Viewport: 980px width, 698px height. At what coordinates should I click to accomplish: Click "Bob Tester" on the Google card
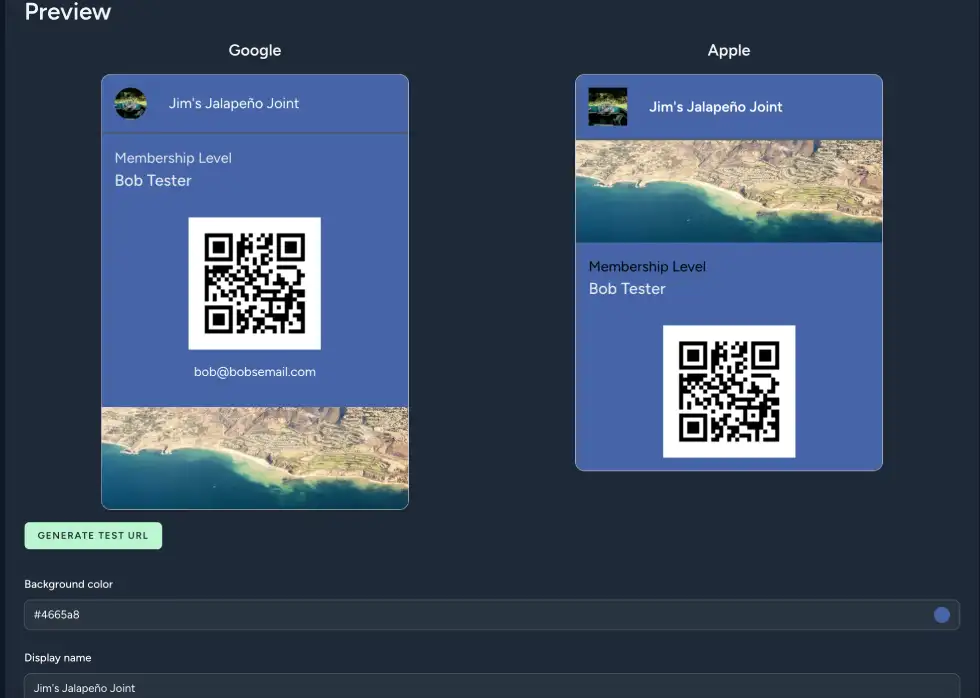pos(153,181)
